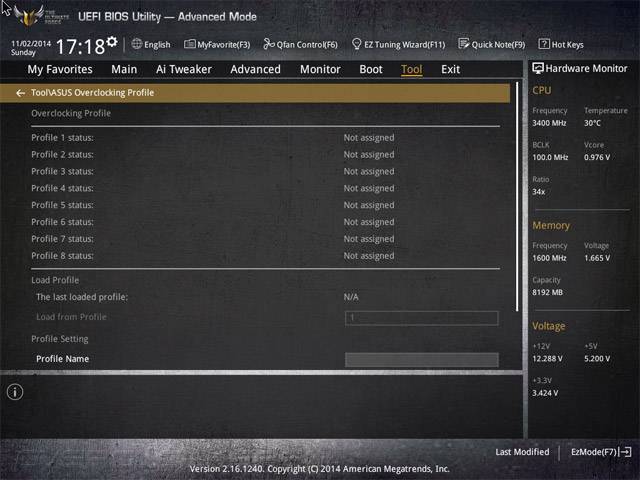Open the Boot tab

(x=371, y=69)
